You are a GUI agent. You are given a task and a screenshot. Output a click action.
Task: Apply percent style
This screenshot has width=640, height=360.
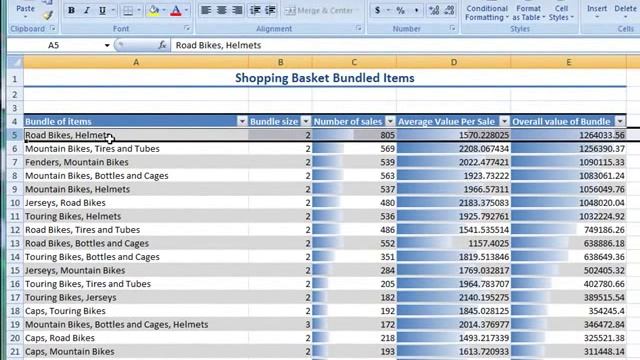coord(400,10)
